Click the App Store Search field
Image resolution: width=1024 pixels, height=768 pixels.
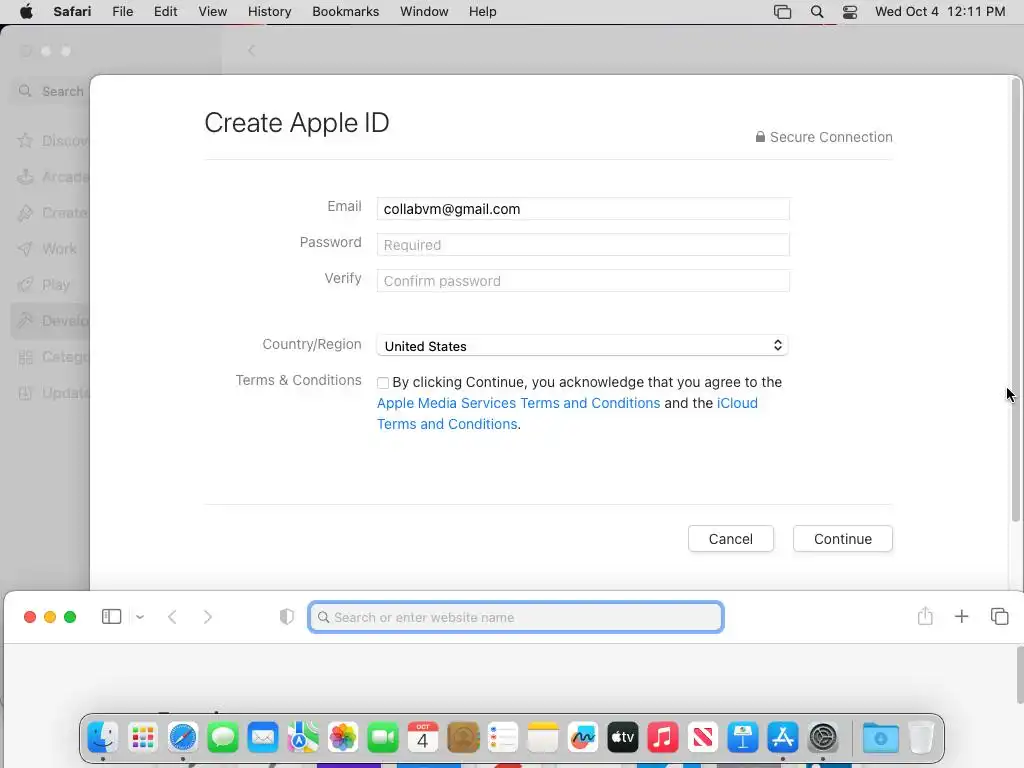click(x=51, y=91)
